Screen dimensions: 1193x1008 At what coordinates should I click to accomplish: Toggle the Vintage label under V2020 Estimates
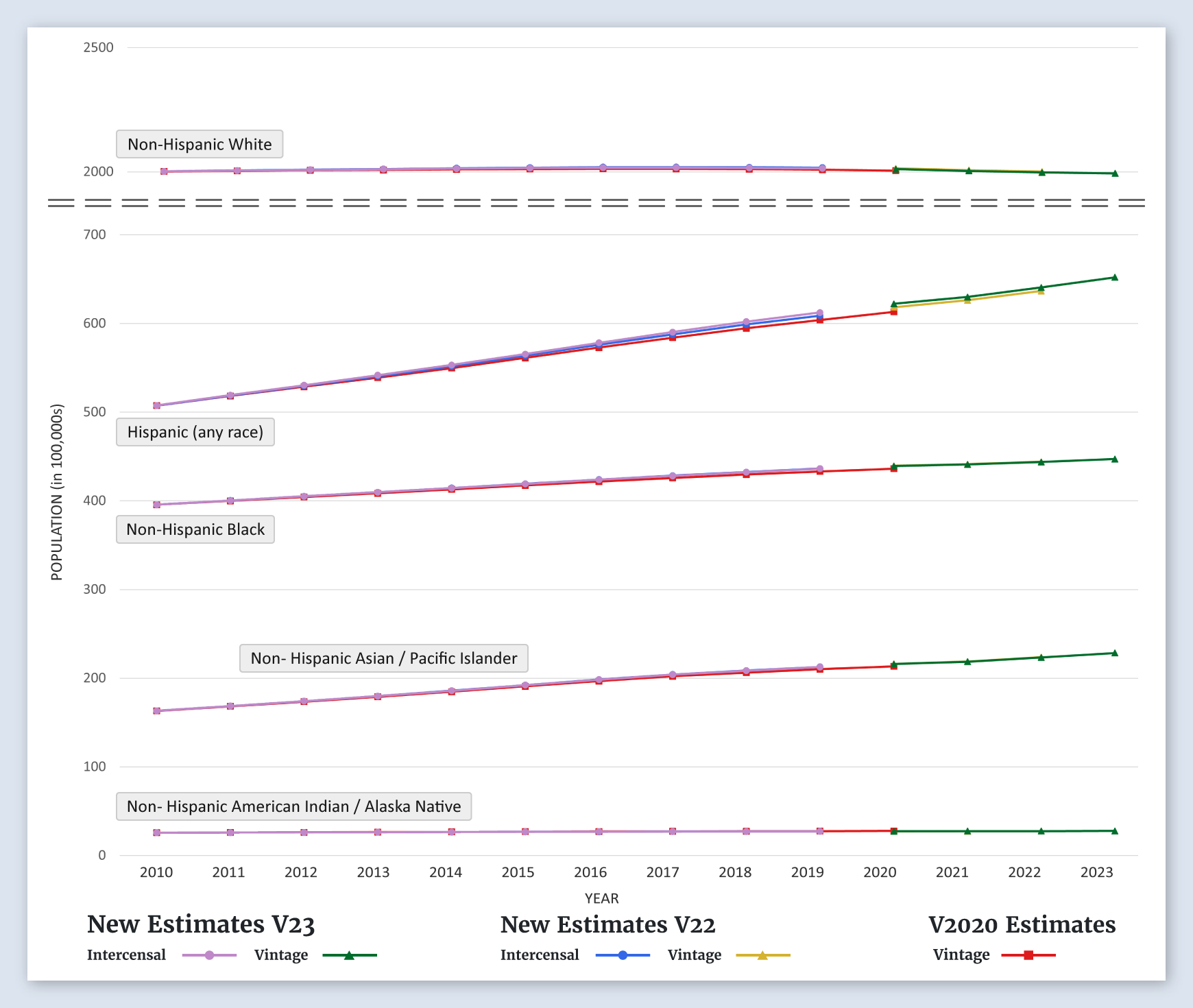(961, 955)
